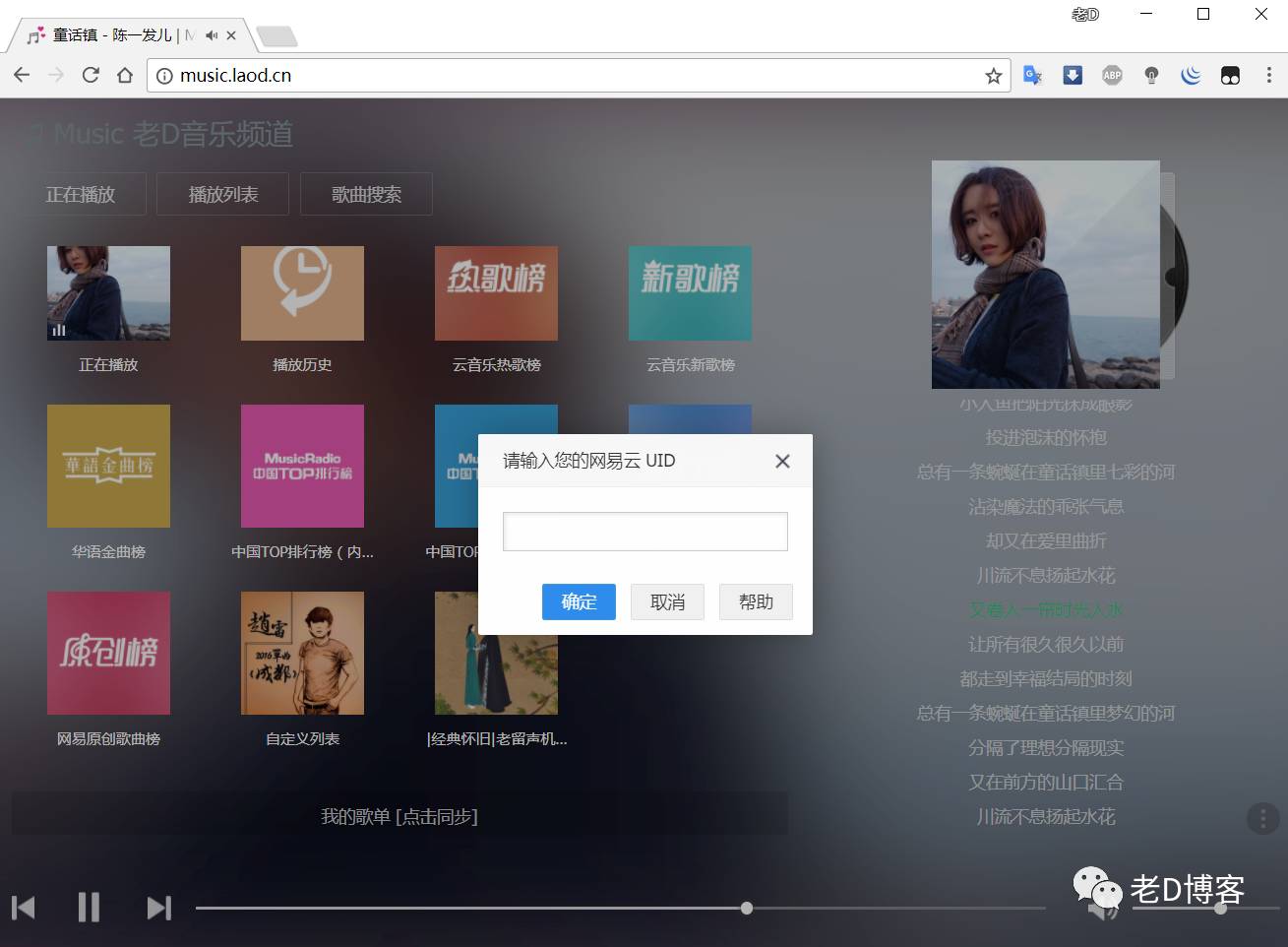Open the browser home page
The height and width of the screenshot is (947, 1288).
pyautogui.click(x=125, y=75)
